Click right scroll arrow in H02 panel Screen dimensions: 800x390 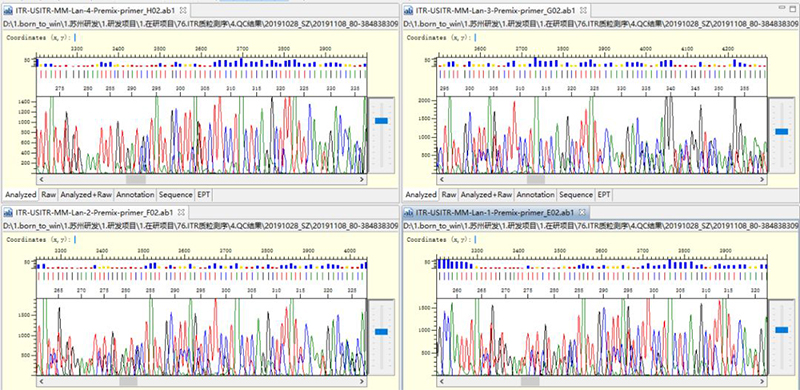[x=362, y=180]
